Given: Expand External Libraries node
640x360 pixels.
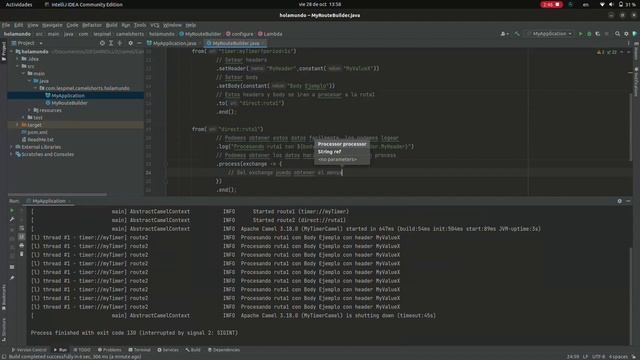Looking at the screenshot, I should (x=12, y=147).
